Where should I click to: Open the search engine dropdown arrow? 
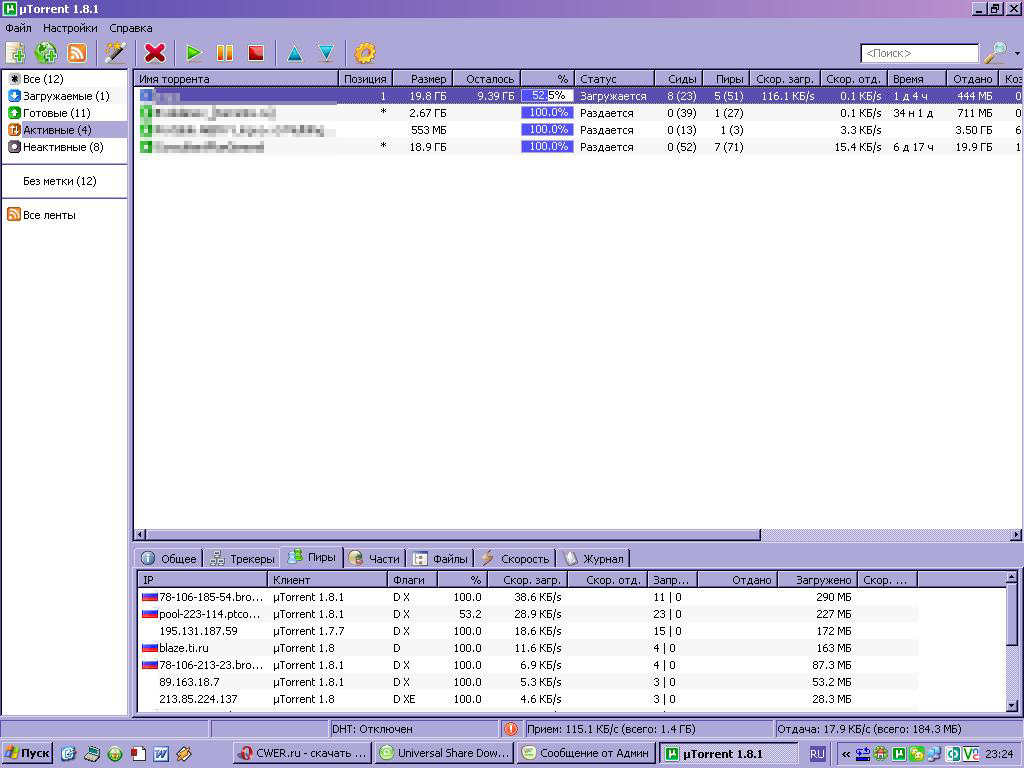pyautogui.click(x=1017, y=54)
